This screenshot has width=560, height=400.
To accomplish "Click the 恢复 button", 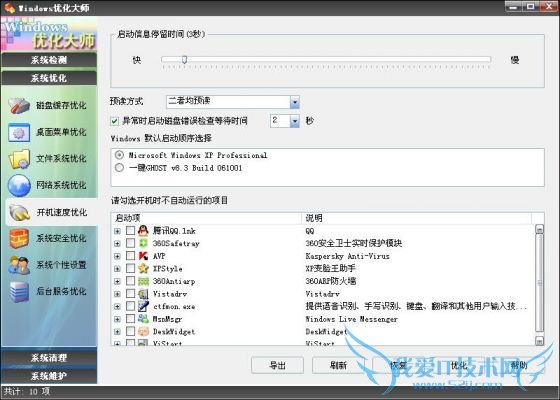I will (x=399, y=365).
